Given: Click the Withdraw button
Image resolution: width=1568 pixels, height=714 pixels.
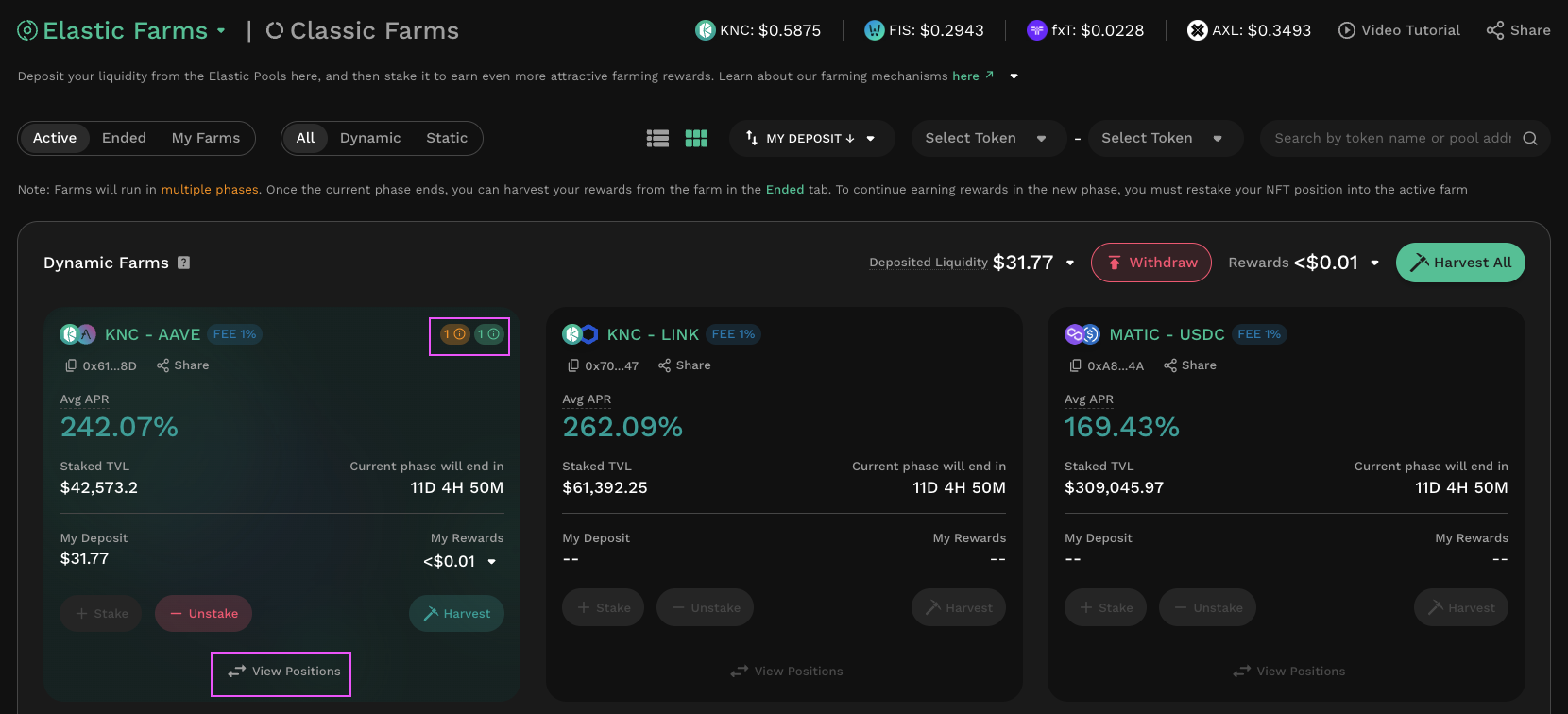Looking at the screenshot, I should tap(1151, 263).
